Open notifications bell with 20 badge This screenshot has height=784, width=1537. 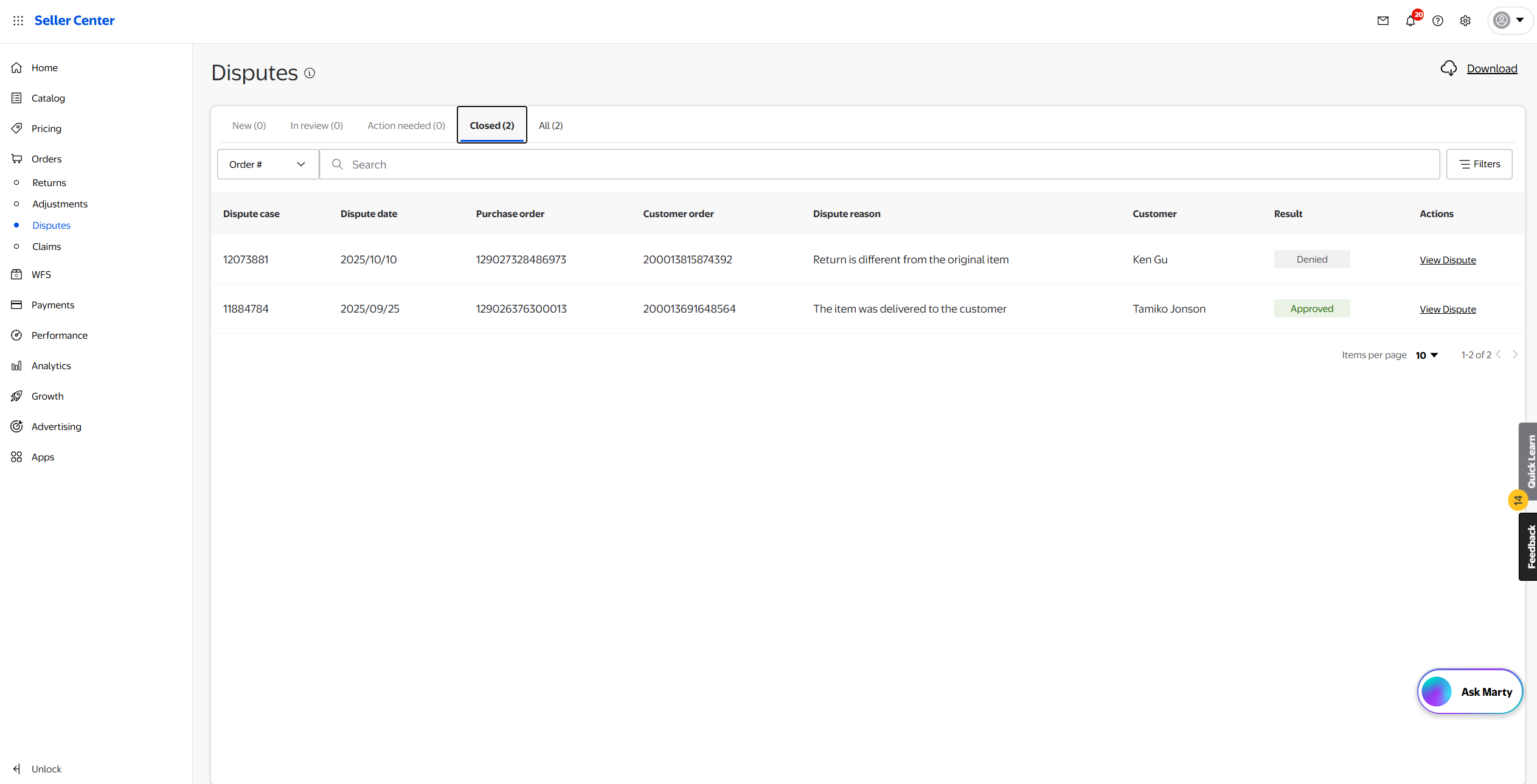[x=1410, y=21]
